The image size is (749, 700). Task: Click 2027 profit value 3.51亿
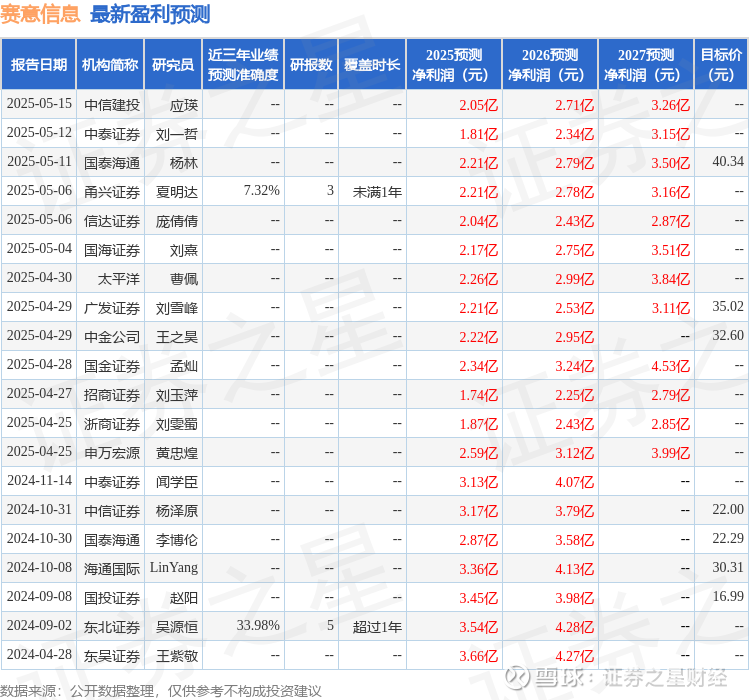coord(671,250)
